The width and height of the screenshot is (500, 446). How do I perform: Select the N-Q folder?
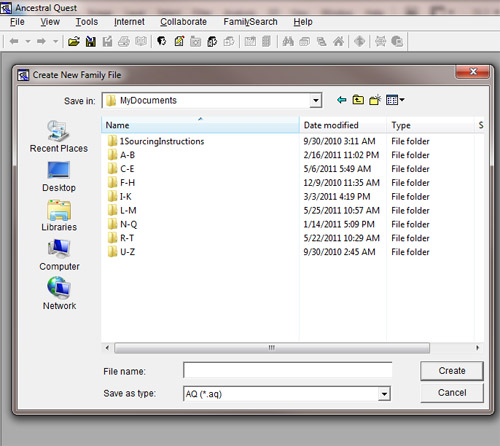[x=122, y=224]
